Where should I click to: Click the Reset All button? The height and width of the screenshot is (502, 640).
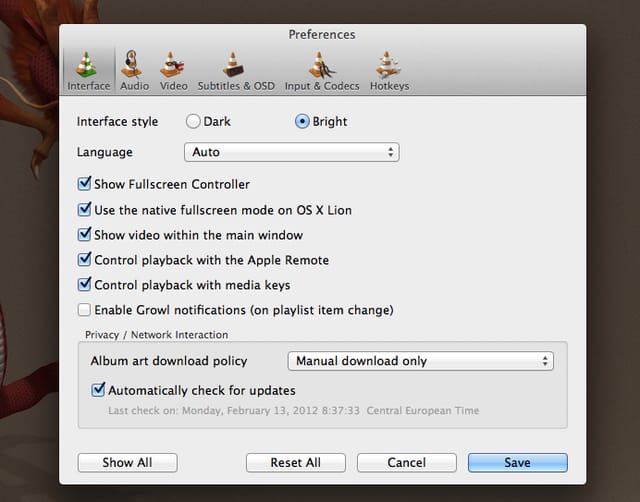(296, 462)
